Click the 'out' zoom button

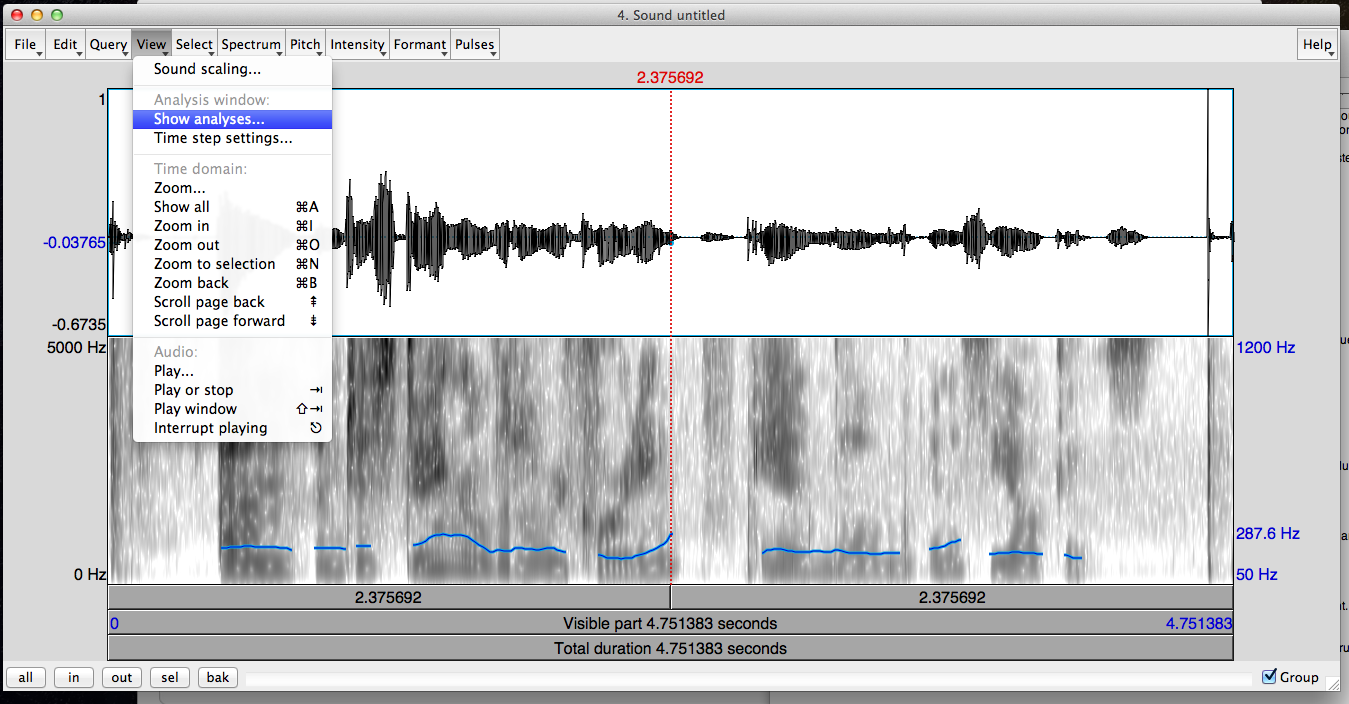(122, 678)
